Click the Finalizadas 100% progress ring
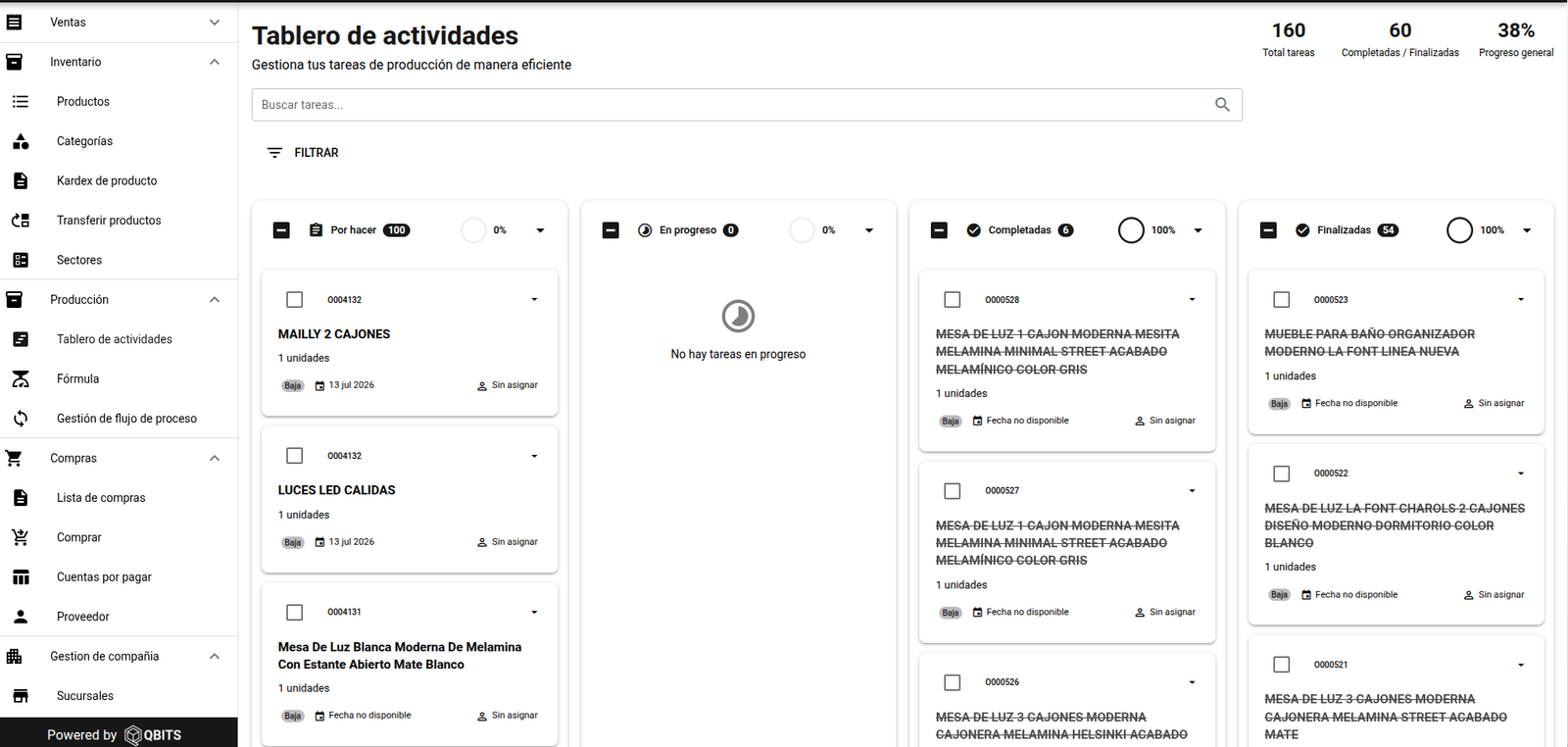This screenshot has width=1568, height=747. (1459, 230)
